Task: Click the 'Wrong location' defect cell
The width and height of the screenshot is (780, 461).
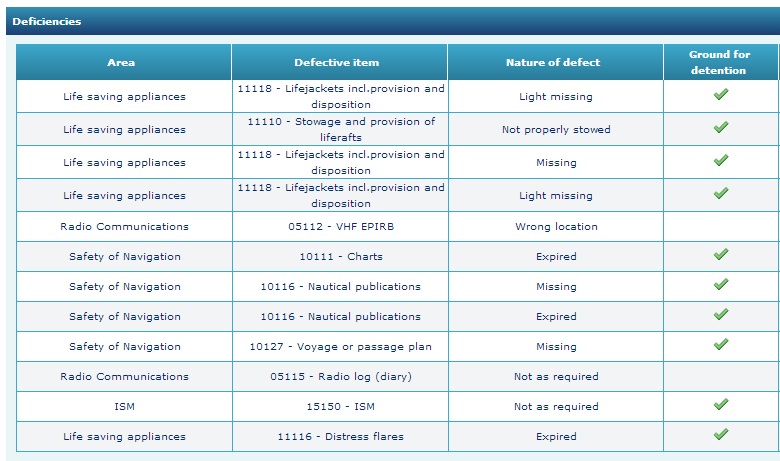Action: (x=555, y=226)
